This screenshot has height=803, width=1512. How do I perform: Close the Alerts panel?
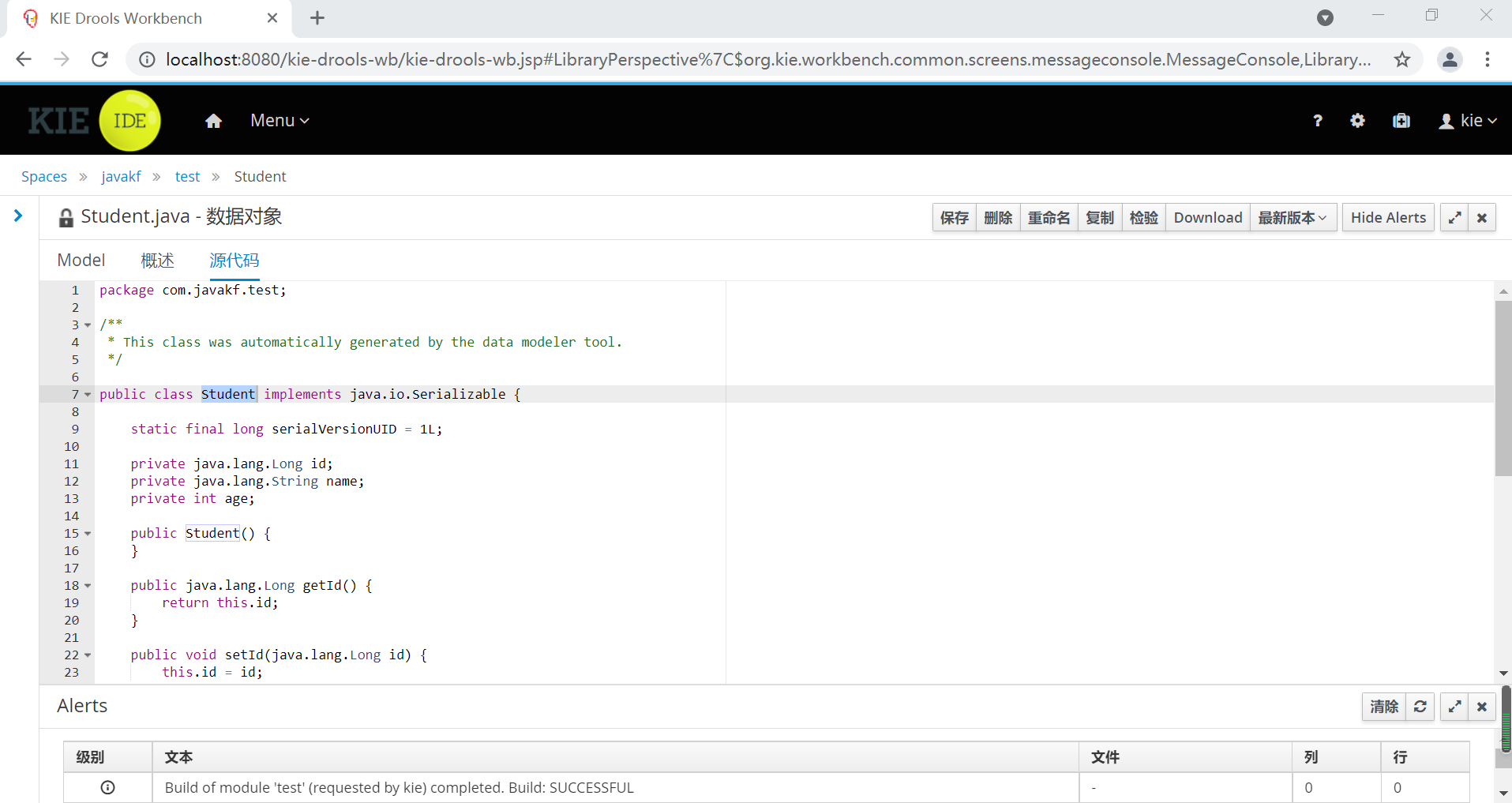[1482, 707]
